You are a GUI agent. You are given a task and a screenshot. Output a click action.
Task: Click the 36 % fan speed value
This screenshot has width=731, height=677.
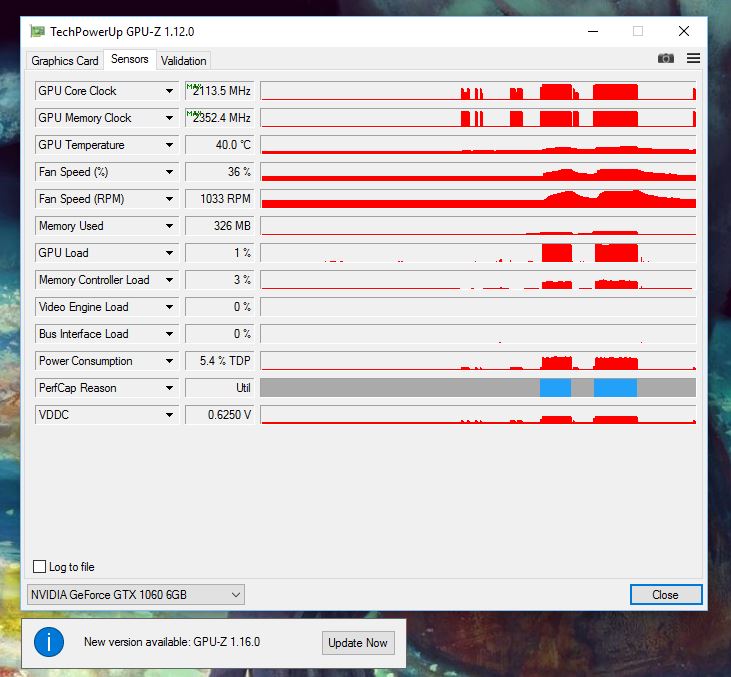click(x=220, y=172)
